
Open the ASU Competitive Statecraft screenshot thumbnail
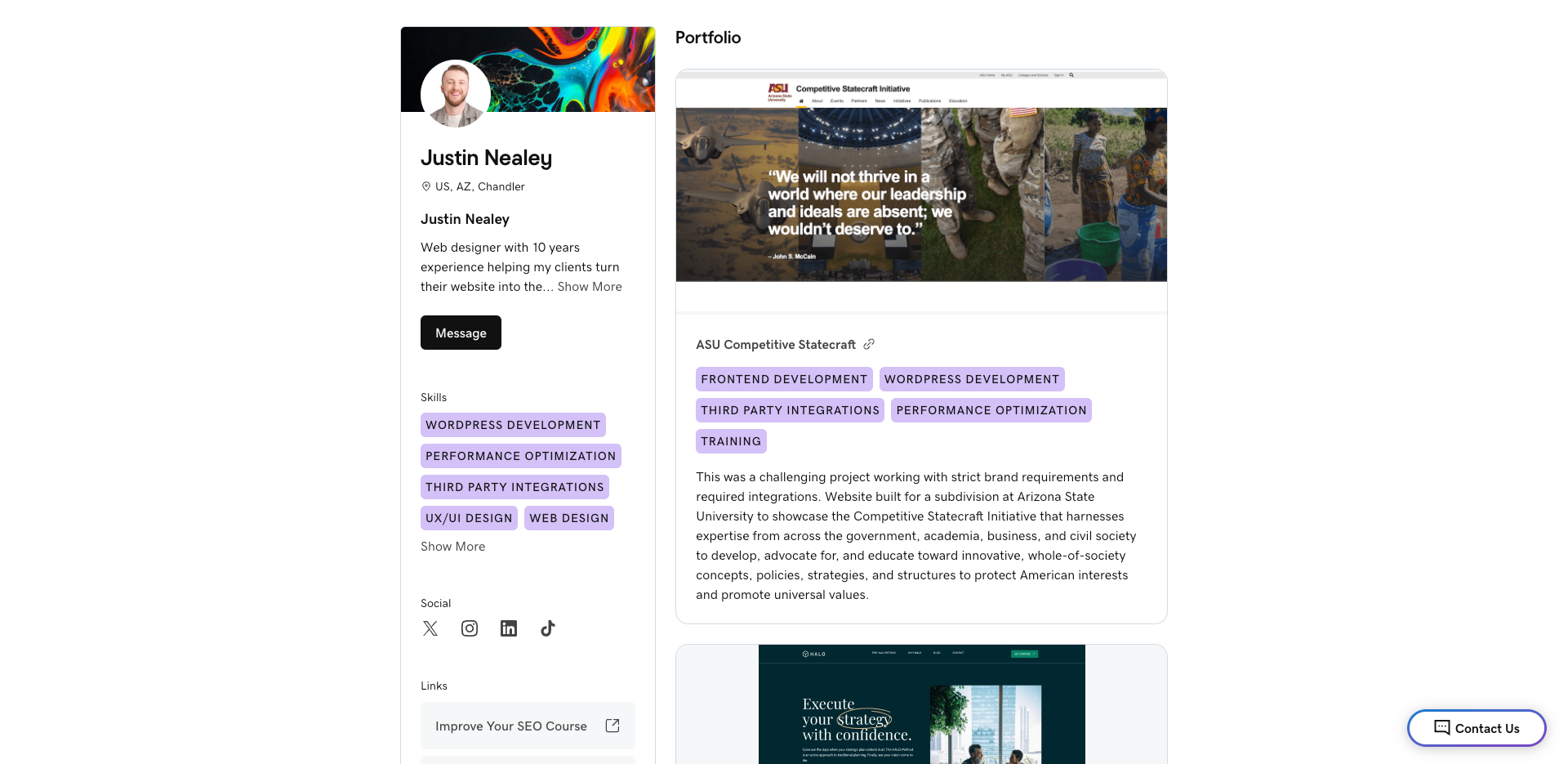[921, 190]
